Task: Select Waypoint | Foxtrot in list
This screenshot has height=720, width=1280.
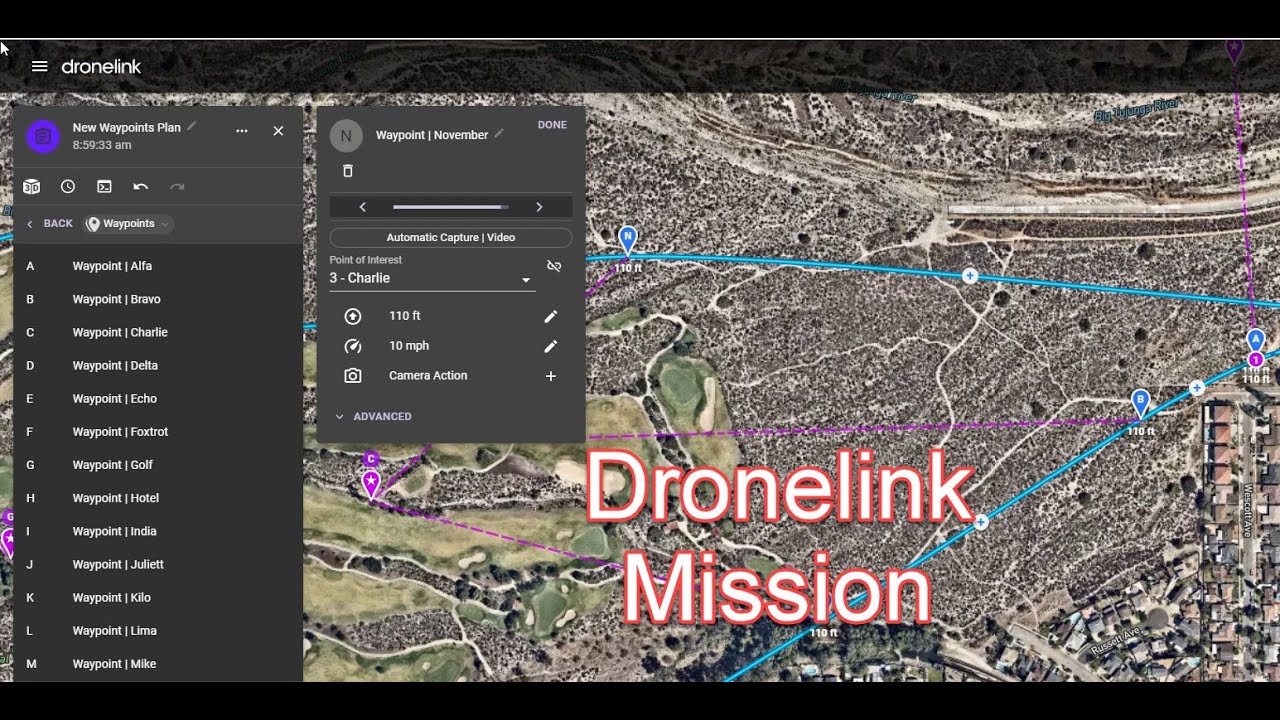Action: (158, 431)
